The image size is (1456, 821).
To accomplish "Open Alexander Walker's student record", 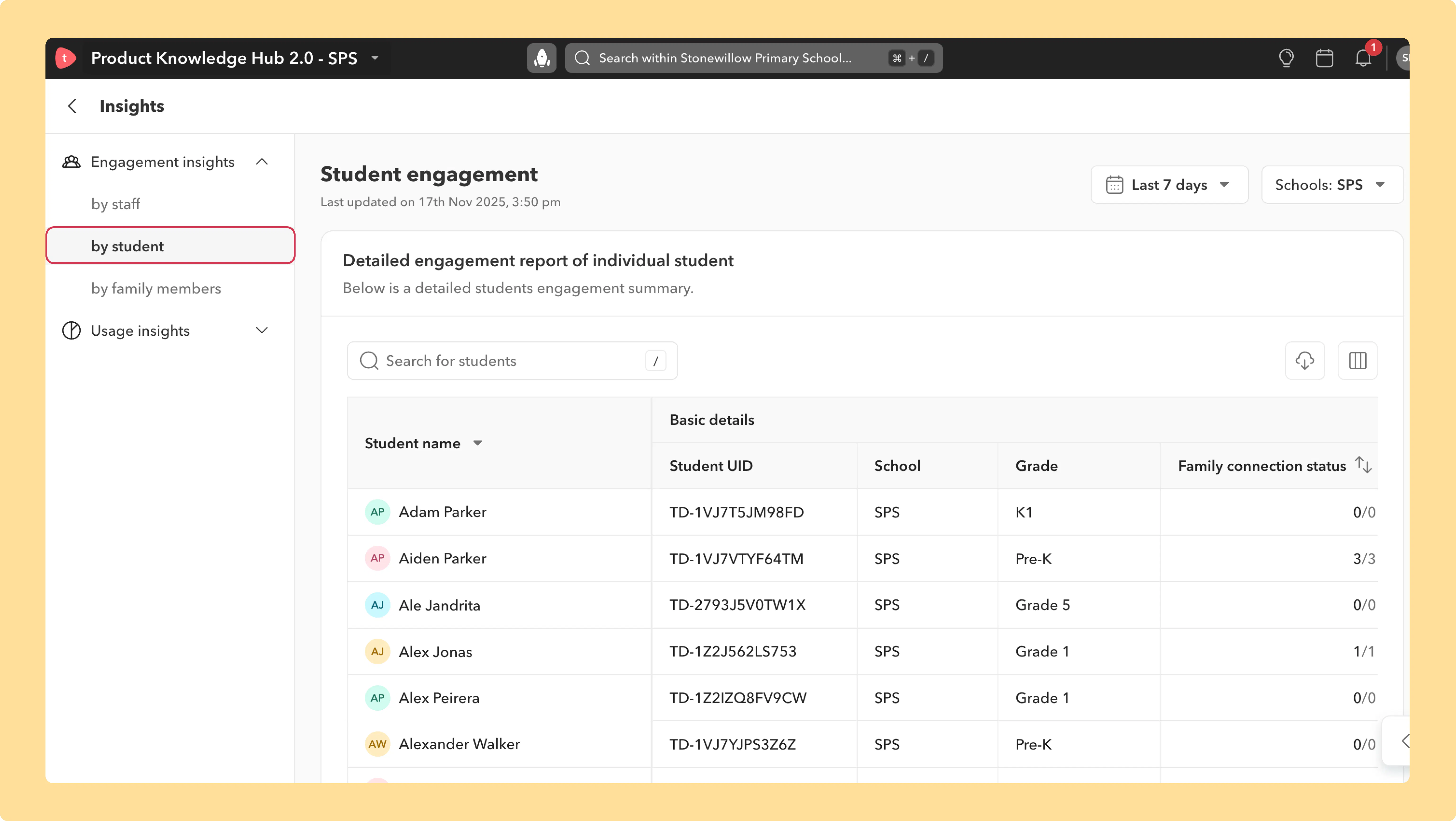I will click(x=459, y=744).
